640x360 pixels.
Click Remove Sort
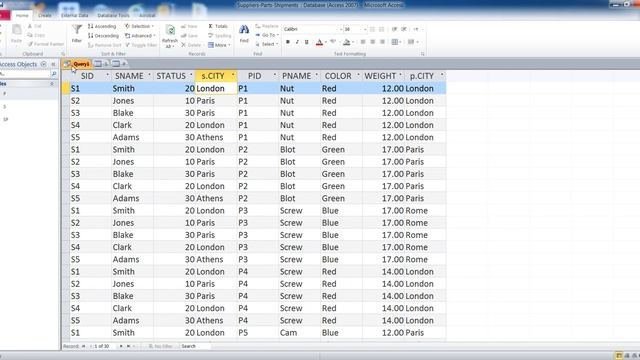104,45
